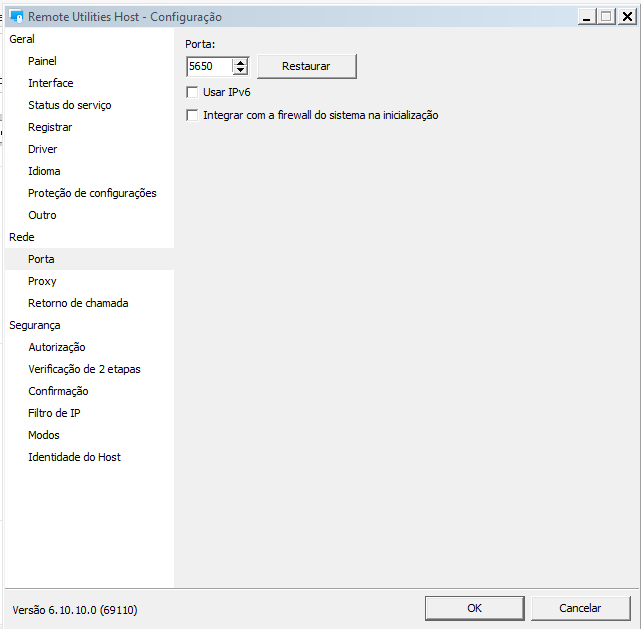Close the configuration window
This screenshot has width=641, height=629.
pos(625,16)
